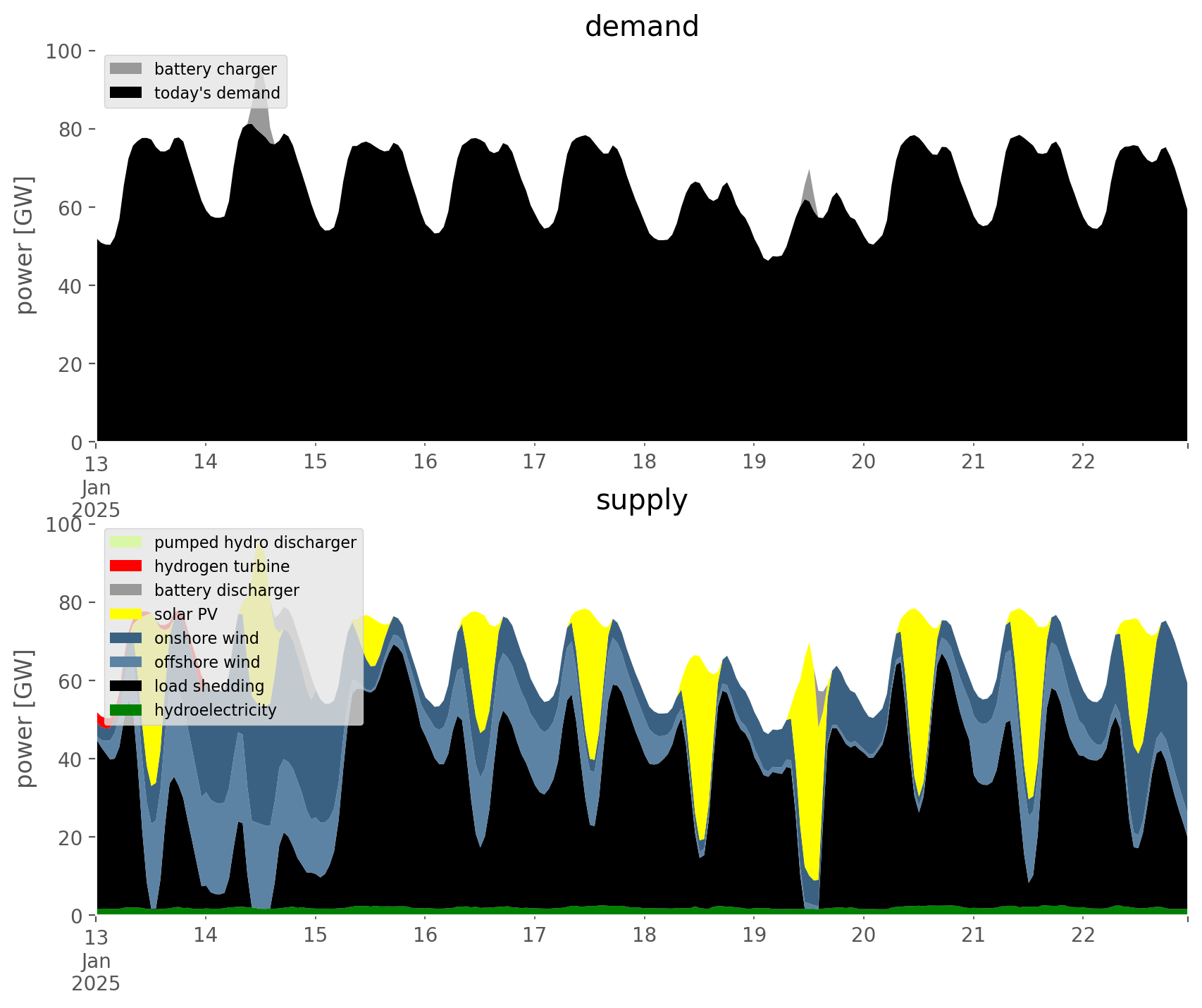Click the 'hydroelectricity' legend label

[x=216, y=710]
